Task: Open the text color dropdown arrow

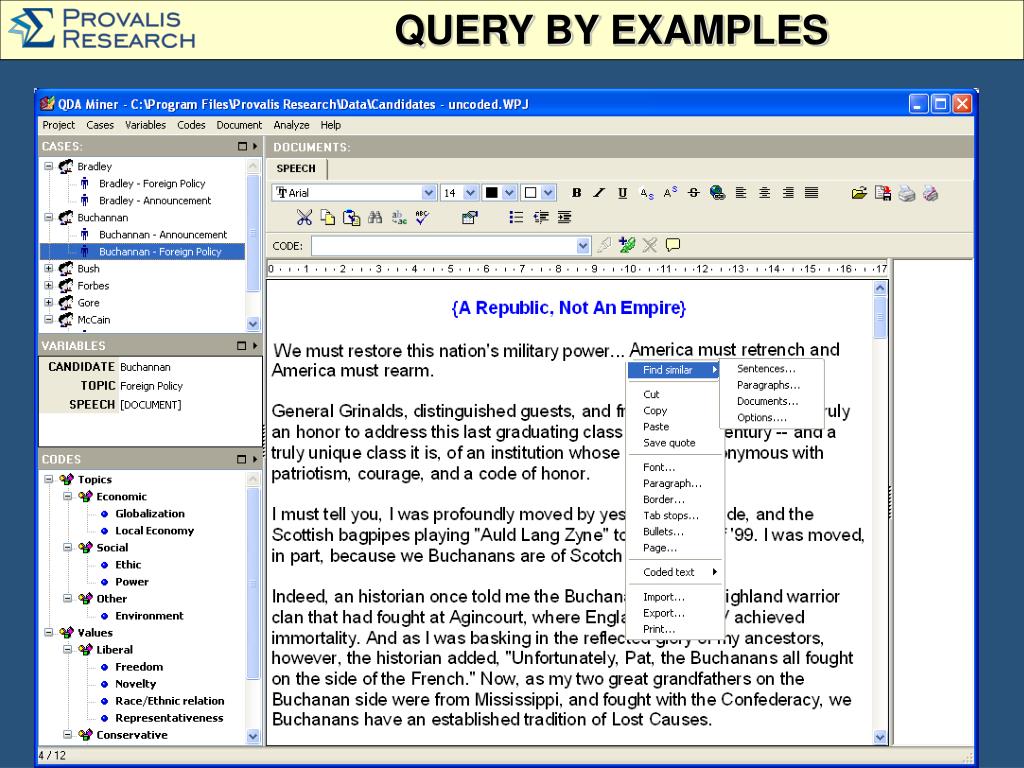Action: click(509, 193)
